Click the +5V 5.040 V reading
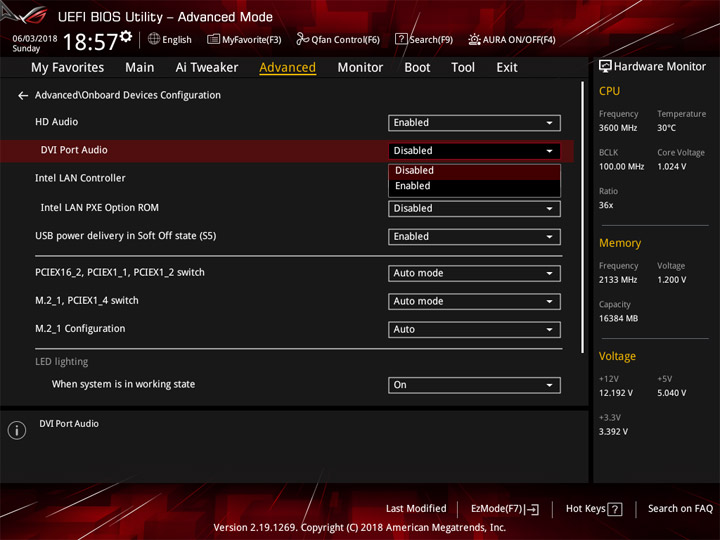Image resolution: width=720 pixels, height=540 pixels. coord(672,393)
